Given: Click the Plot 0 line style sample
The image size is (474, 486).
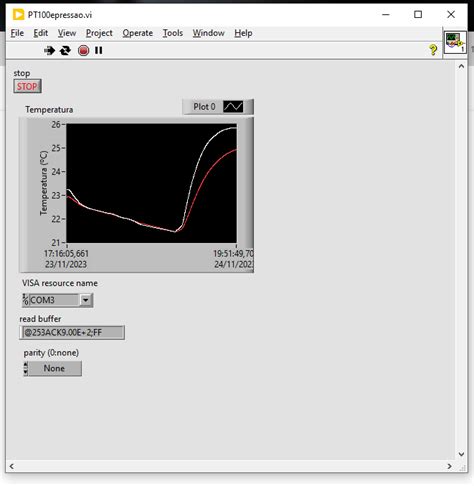Looking at the screenshot, I should click(x=233, y=107).
